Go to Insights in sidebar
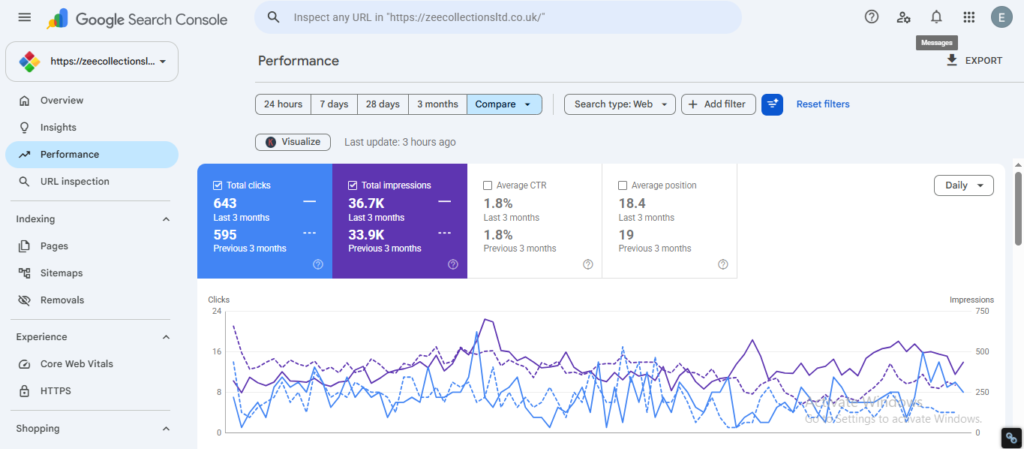The height and width of the screenshot is (449, 1024). pos(91,127)
